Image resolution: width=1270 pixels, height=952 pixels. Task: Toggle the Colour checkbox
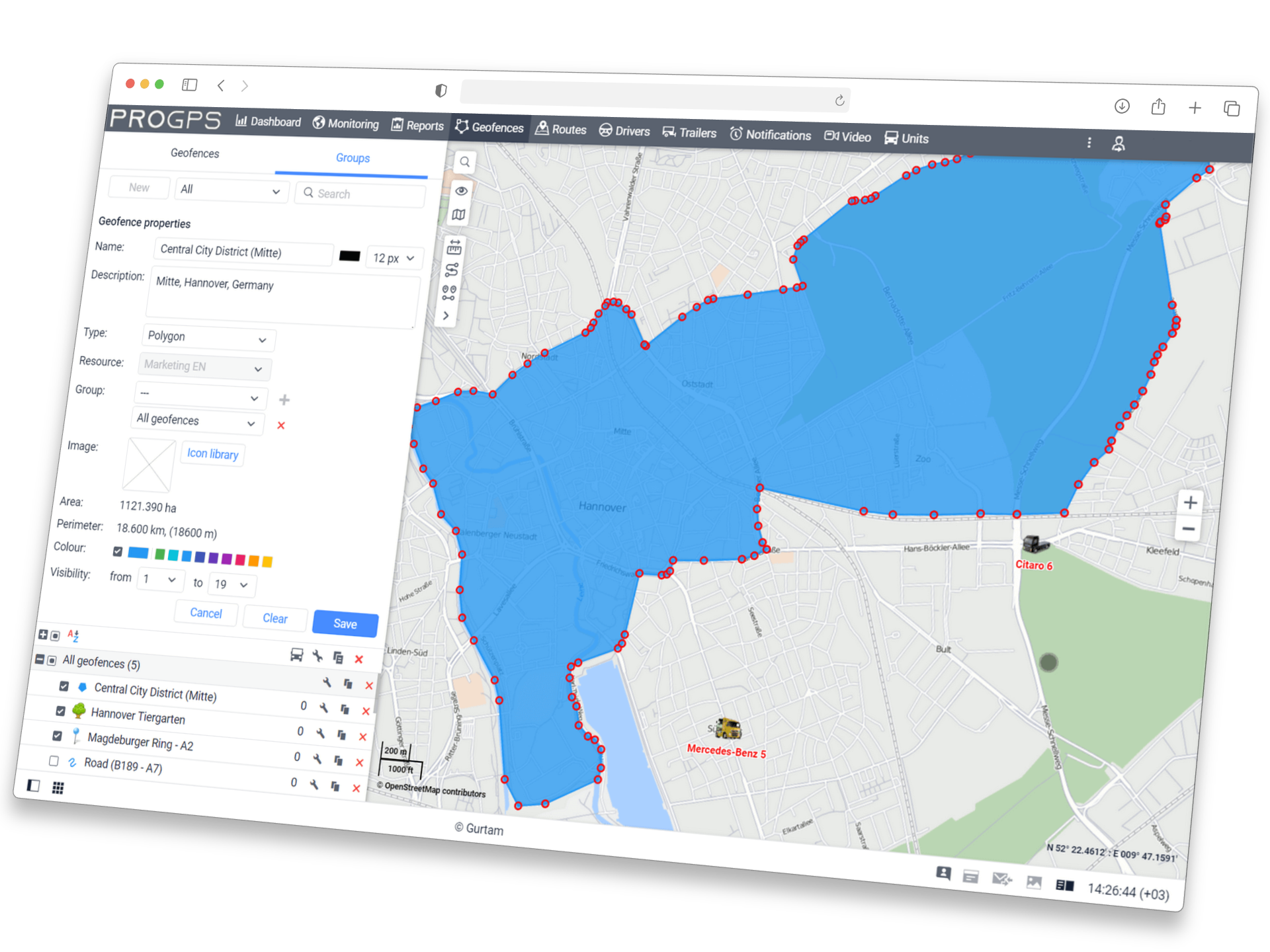tap(118, 551)
